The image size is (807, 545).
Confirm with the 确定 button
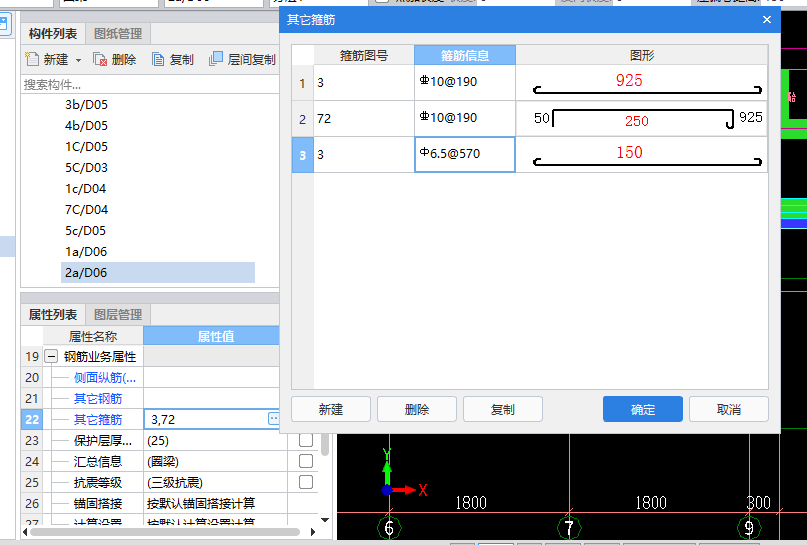(643, 409)
